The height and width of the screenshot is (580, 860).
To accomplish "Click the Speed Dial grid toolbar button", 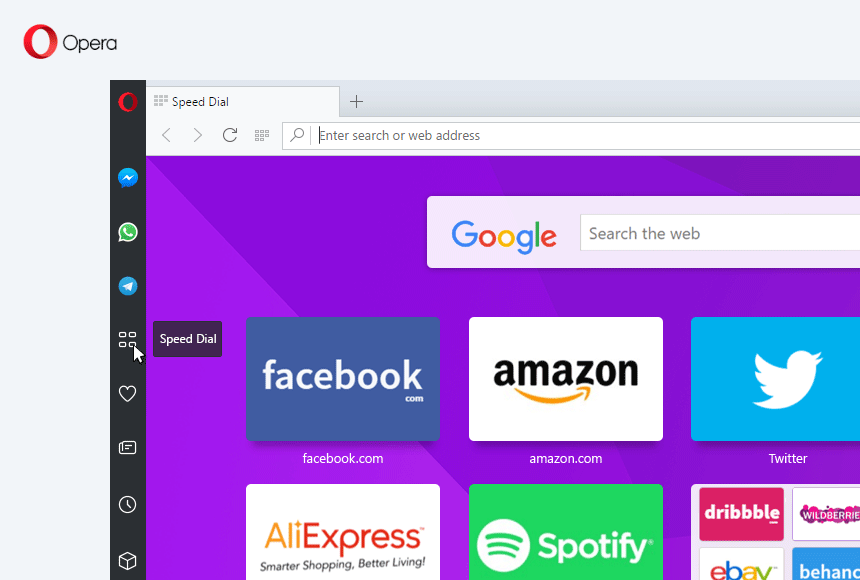I will (x=262, y=135).
